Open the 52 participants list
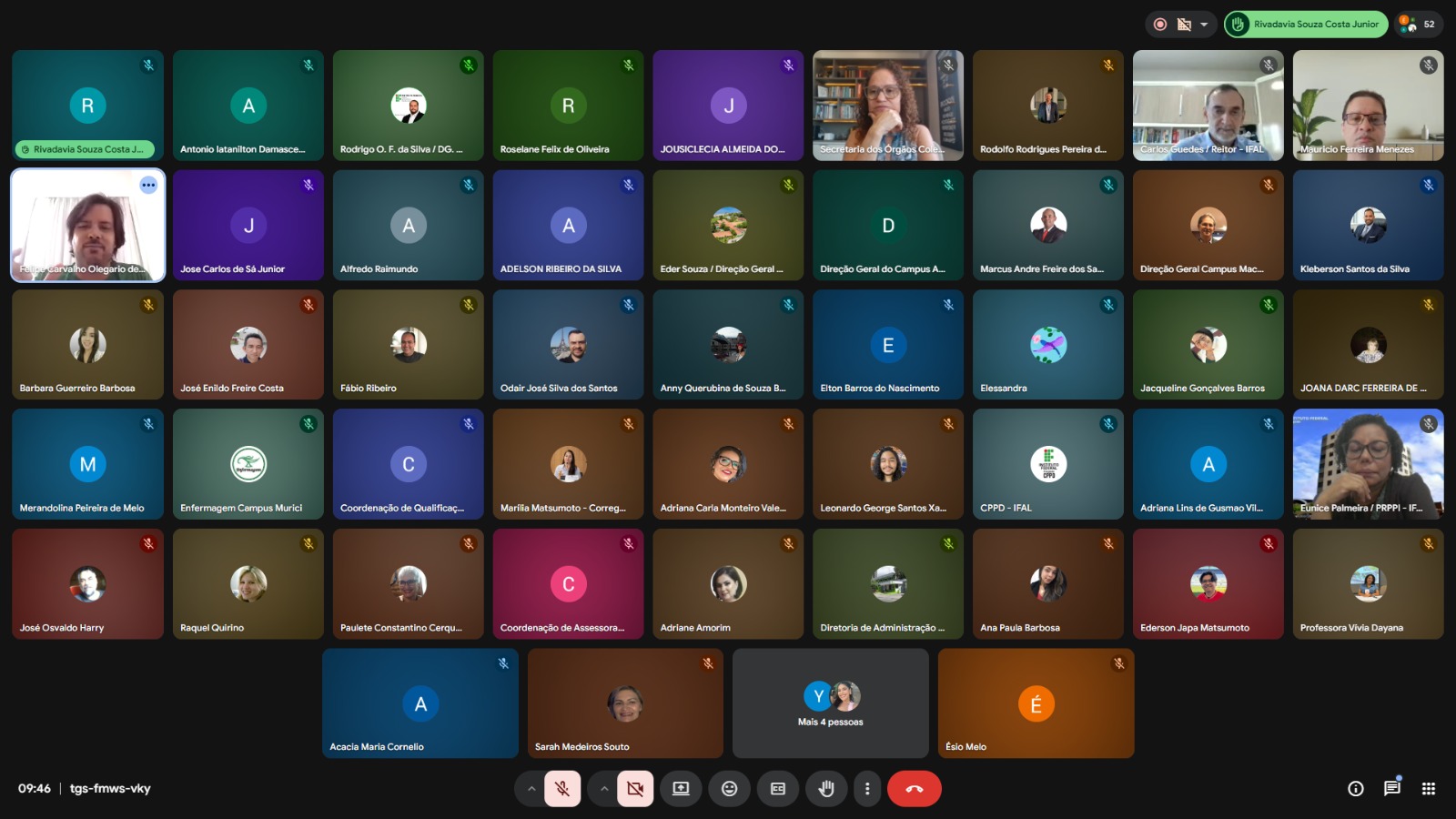The width and height of the screenshot is (1456, 819). (1418, 25)
